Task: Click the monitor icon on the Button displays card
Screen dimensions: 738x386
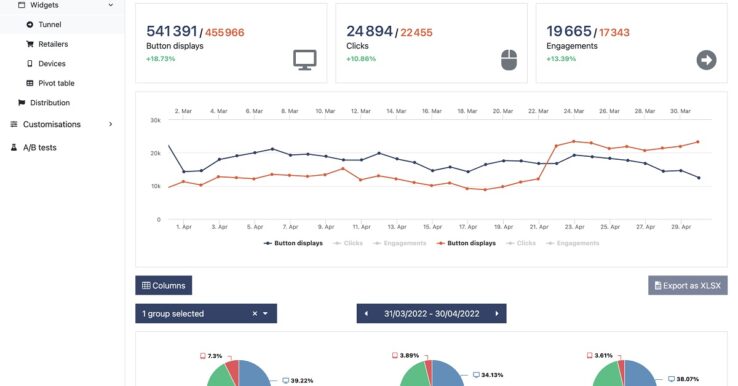Action: pyautogui.click(x=305, y=60)
